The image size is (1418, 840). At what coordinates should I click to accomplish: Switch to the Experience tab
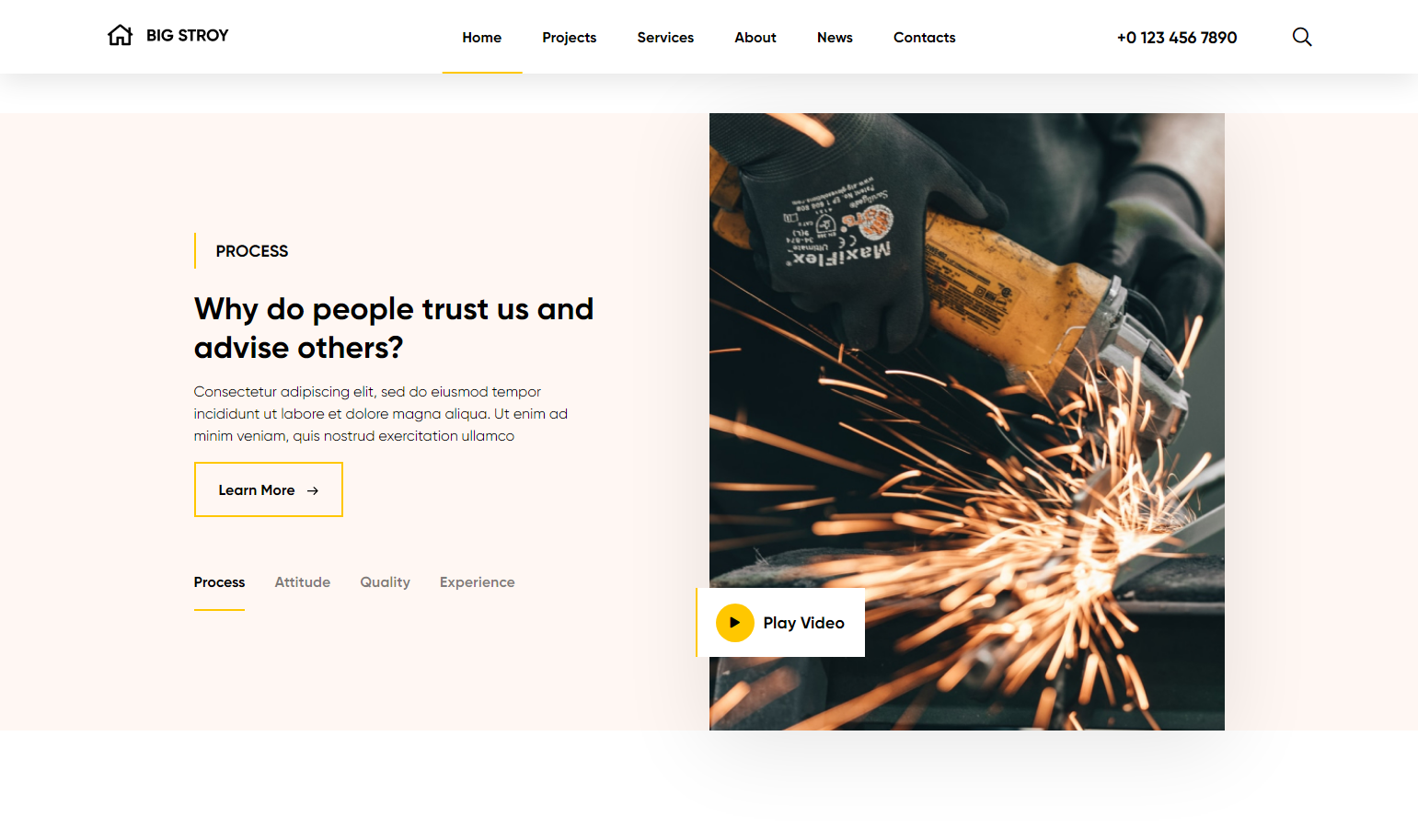[477, 582]
